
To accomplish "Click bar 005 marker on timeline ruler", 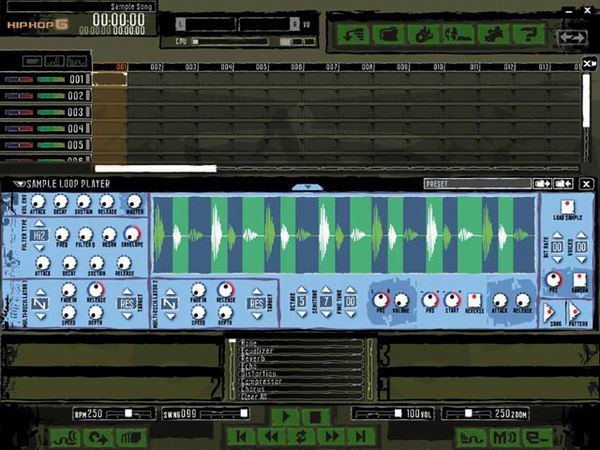I will point(263,68).
